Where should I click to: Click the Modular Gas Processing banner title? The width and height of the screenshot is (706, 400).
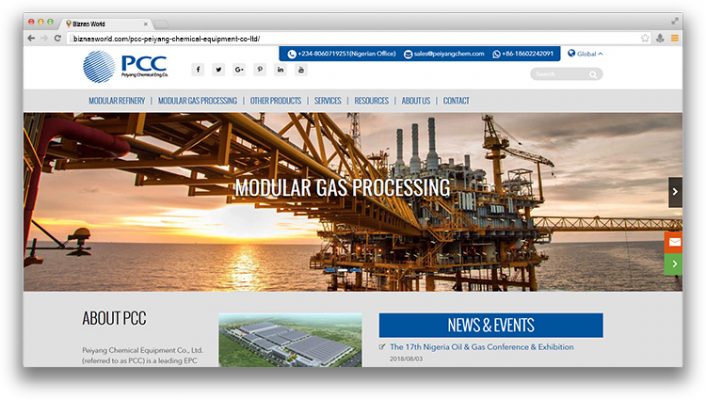click(x=342, y=187)
